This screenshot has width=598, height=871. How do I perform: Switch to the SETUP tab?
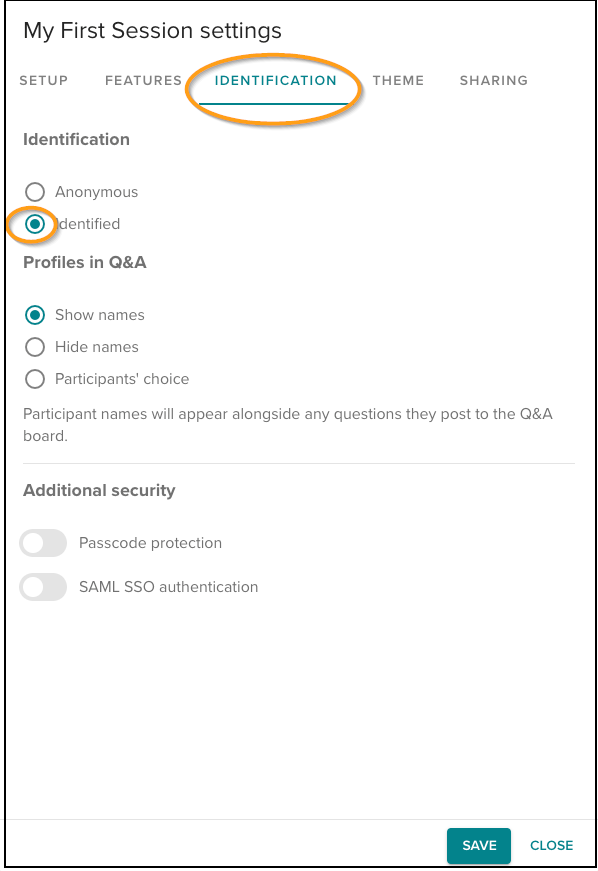pos(43,80)
